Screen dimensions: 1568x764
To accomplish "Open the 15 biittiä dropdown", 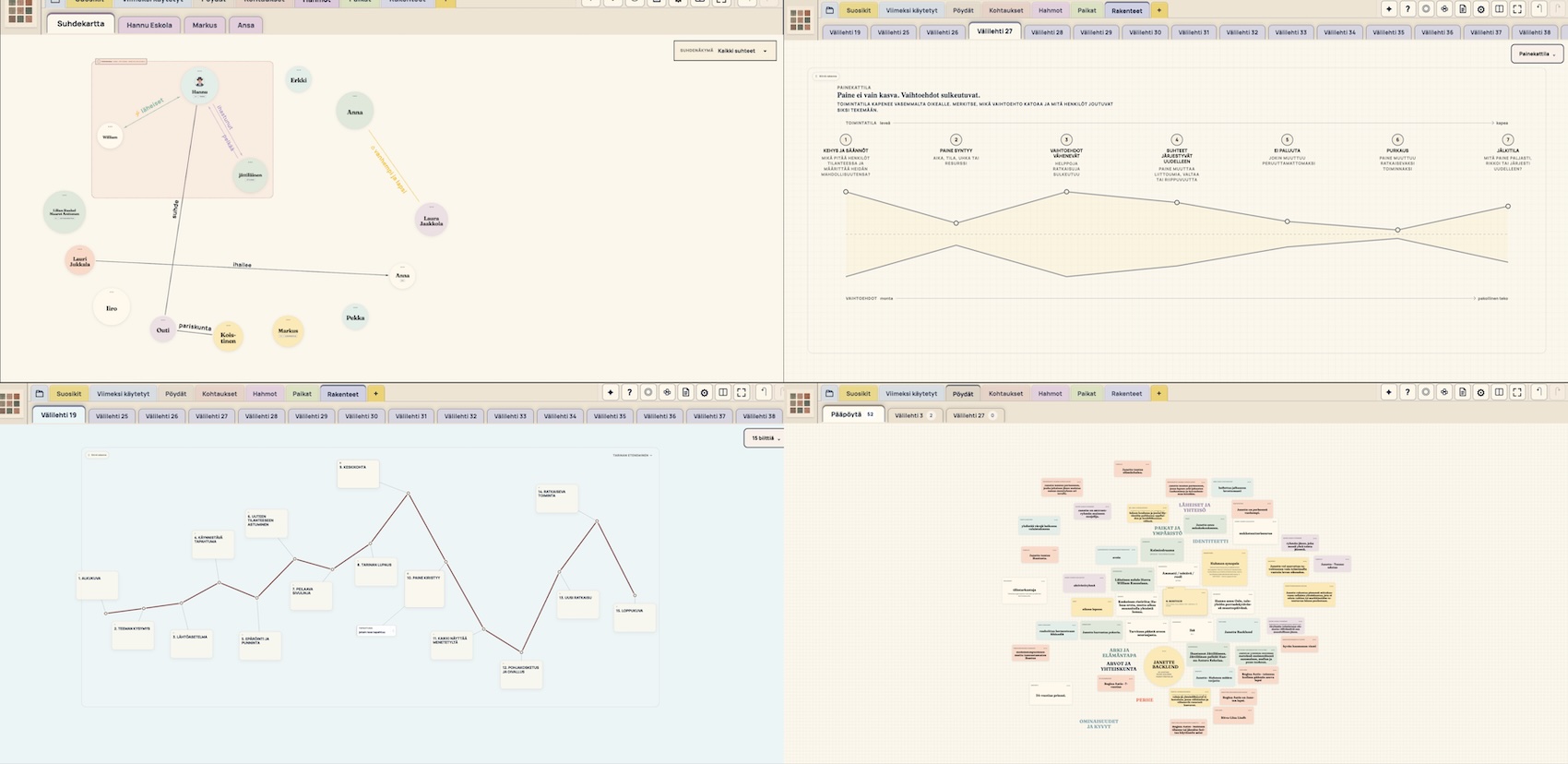I will pyautogui.click(x=765, y=438).
